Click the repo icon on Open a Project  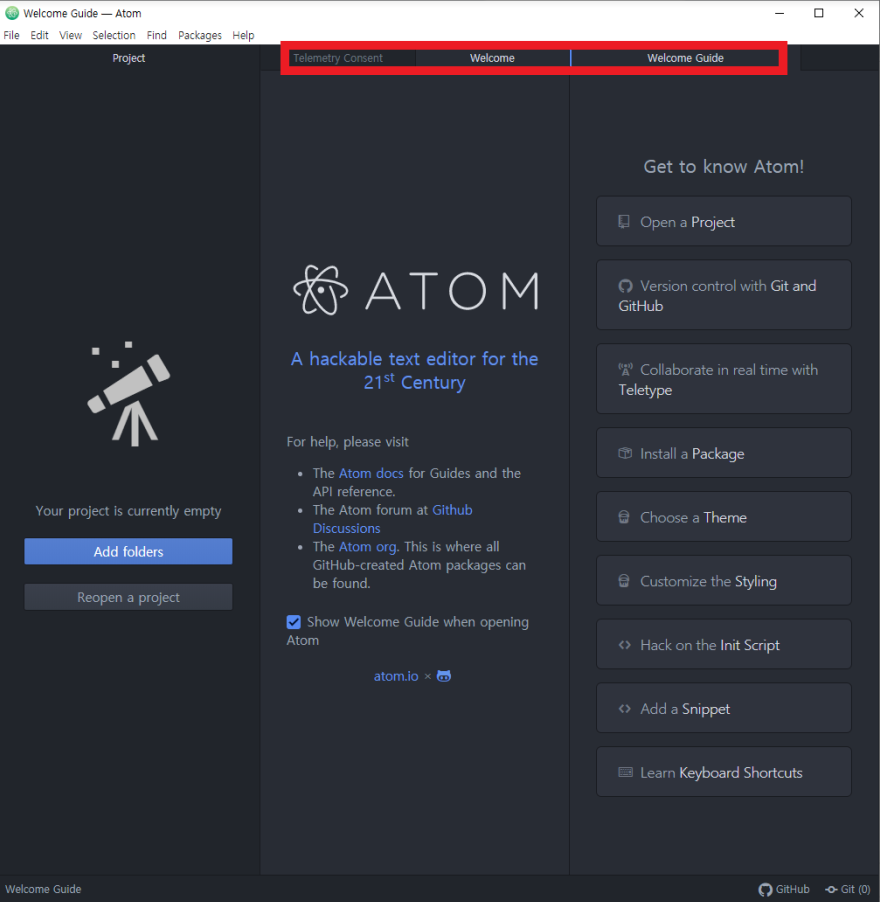point(623,221)
